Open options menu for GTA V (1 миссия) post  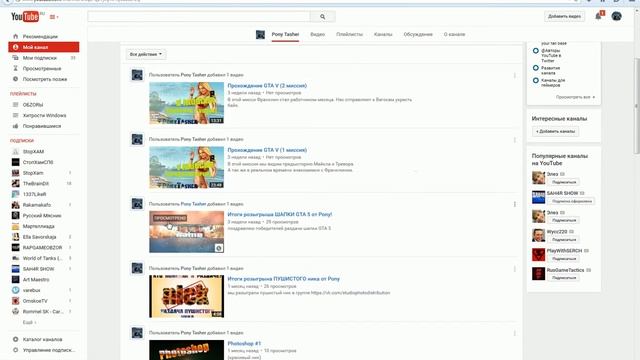515,140
